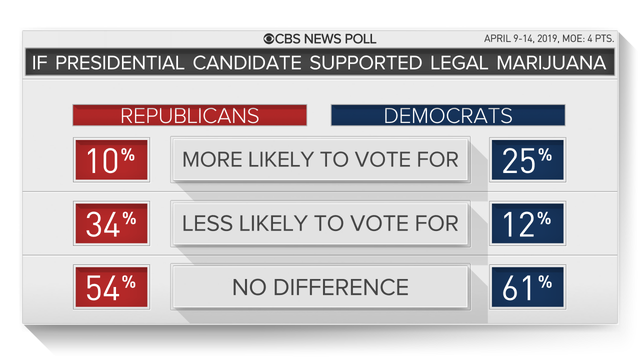Click the poll date and margin text
640x360 pixels.
click(x=549, y=38)
